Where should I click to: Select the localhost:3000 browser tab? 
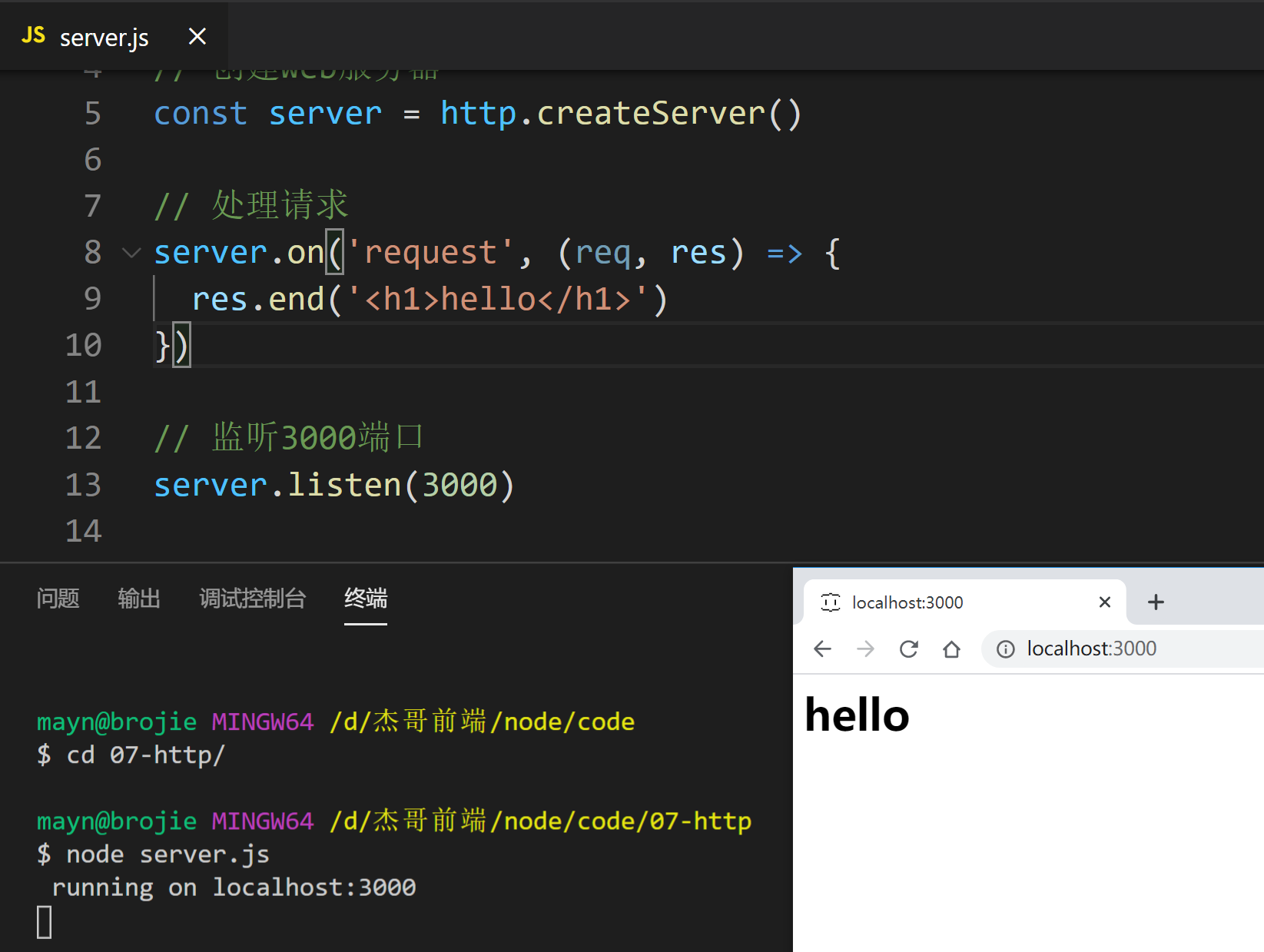coord(964,602)
